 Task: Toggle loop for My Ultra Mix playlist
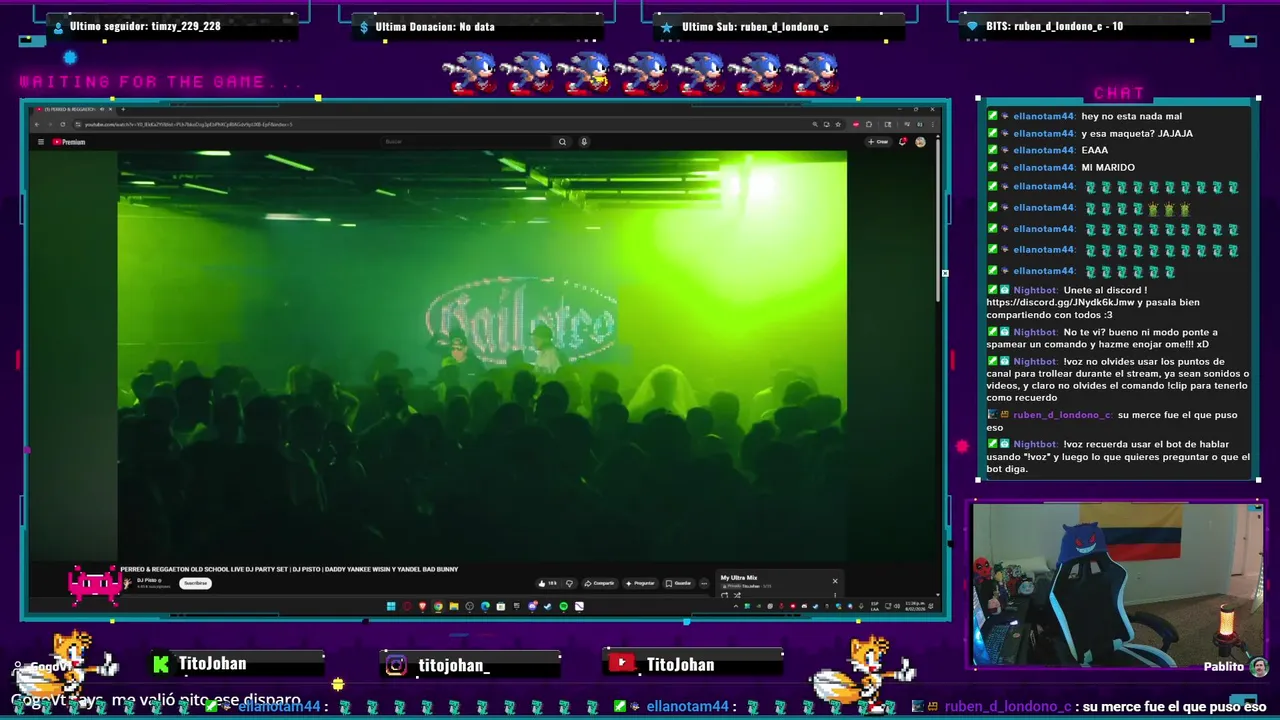(725, 595)
